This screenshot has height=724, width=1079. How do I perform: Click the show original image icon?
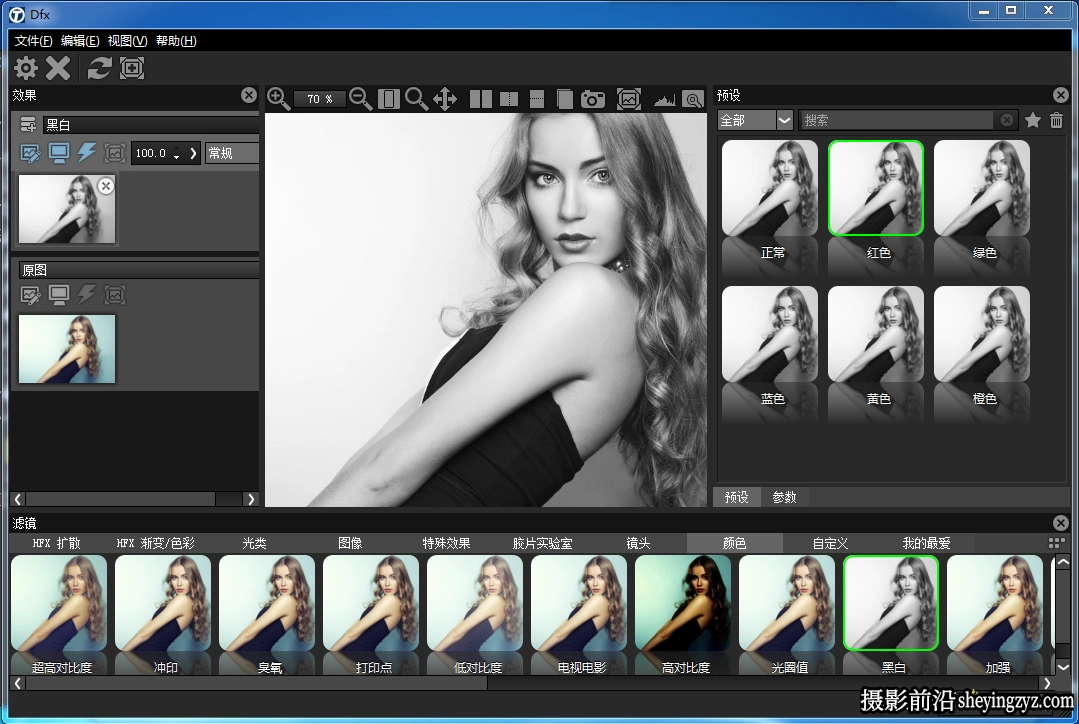[x=629, y=99]
